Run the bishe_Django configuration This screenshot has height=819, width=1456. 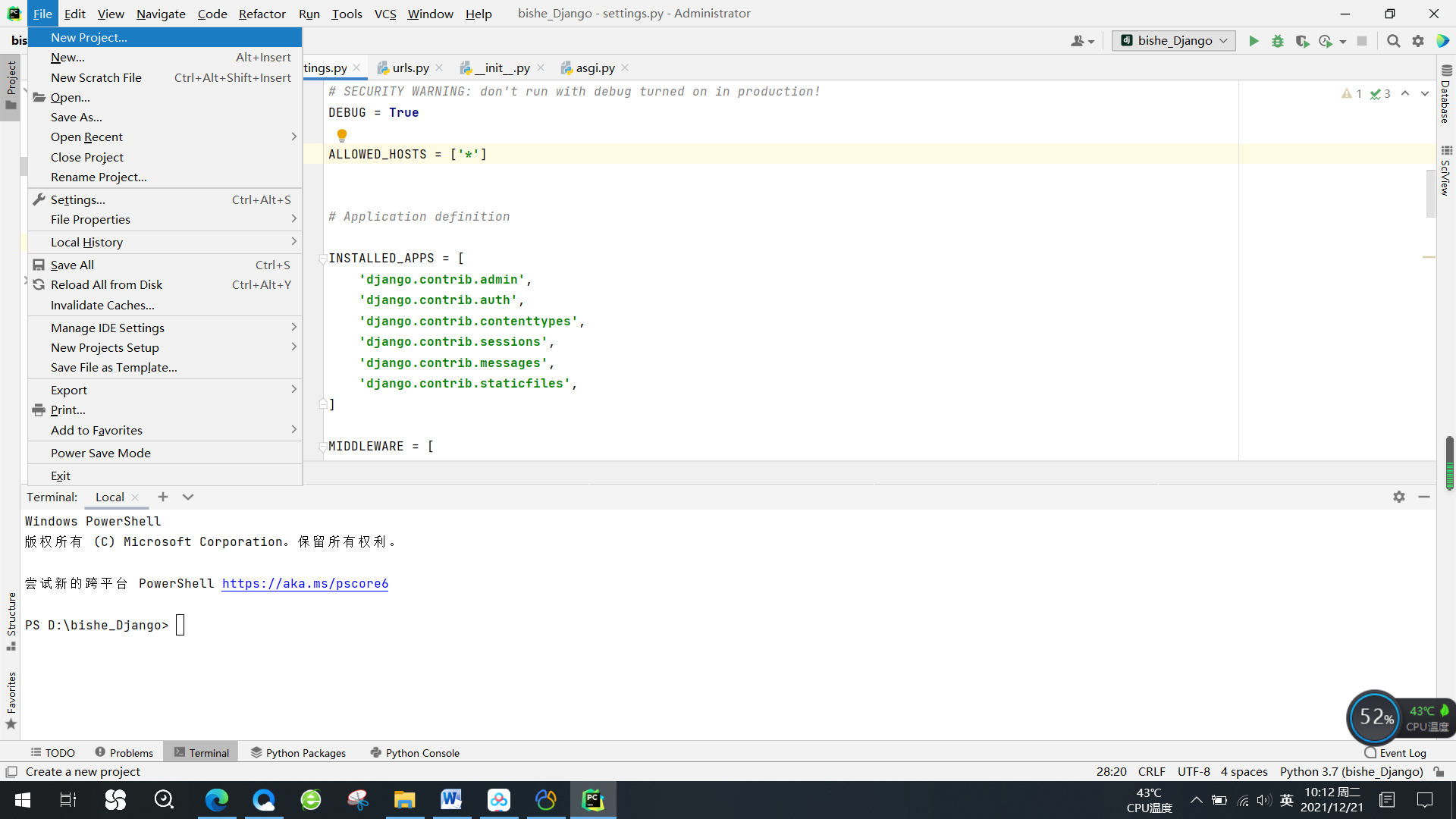click(x=1254, y=41)
